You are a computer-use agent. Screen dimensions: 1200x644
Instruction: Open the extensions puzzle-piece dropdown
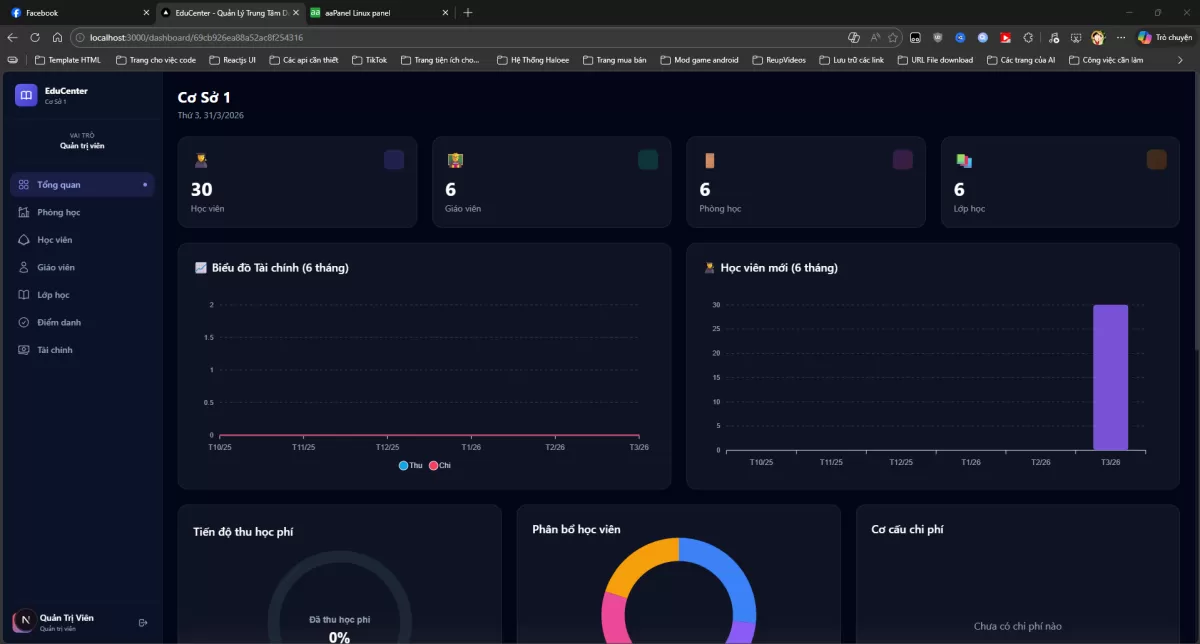pyautogui.click(x=1028, y=35)
